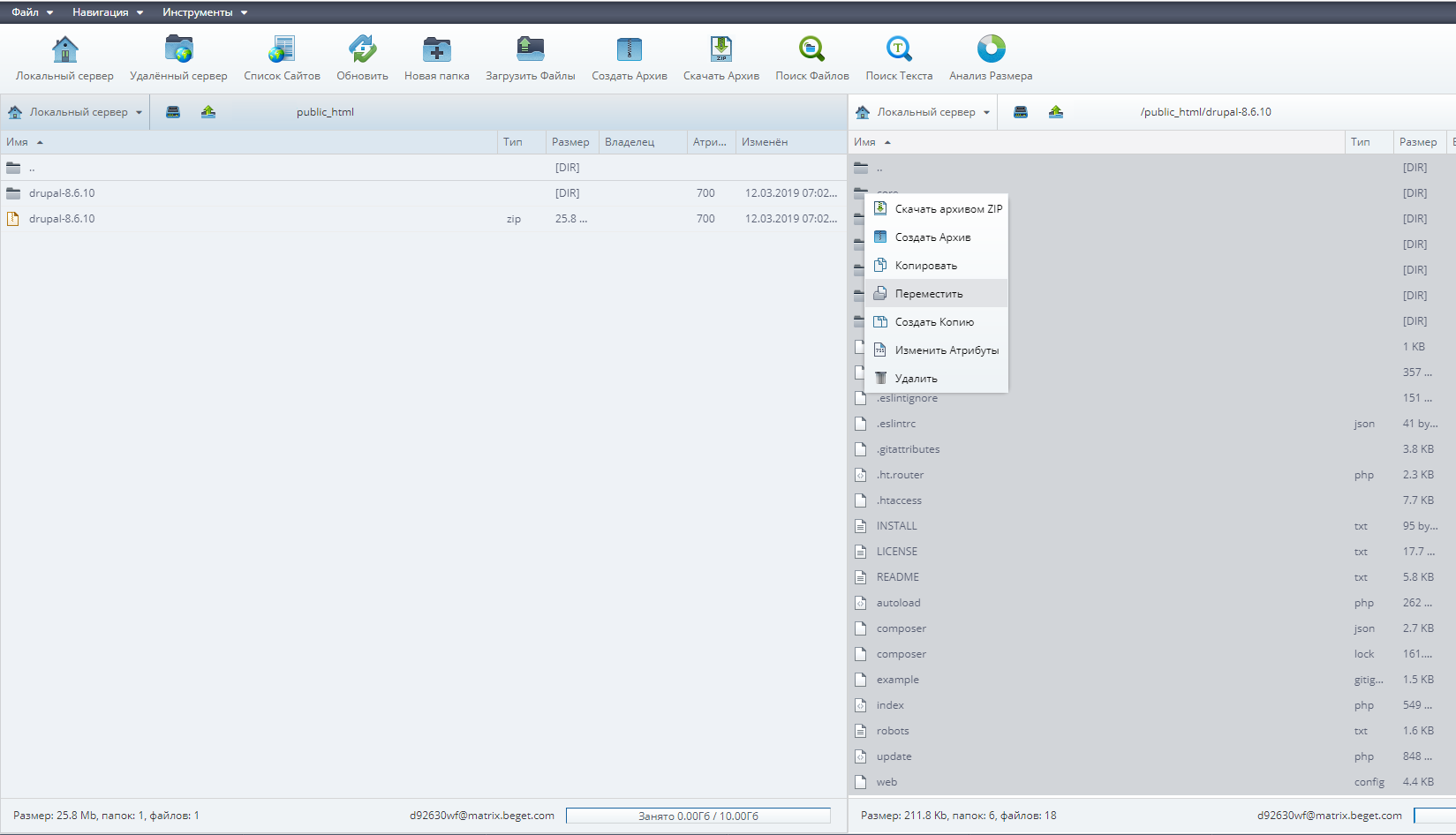
Task: Click the text file icon next to README
Action: click(861, 577)
